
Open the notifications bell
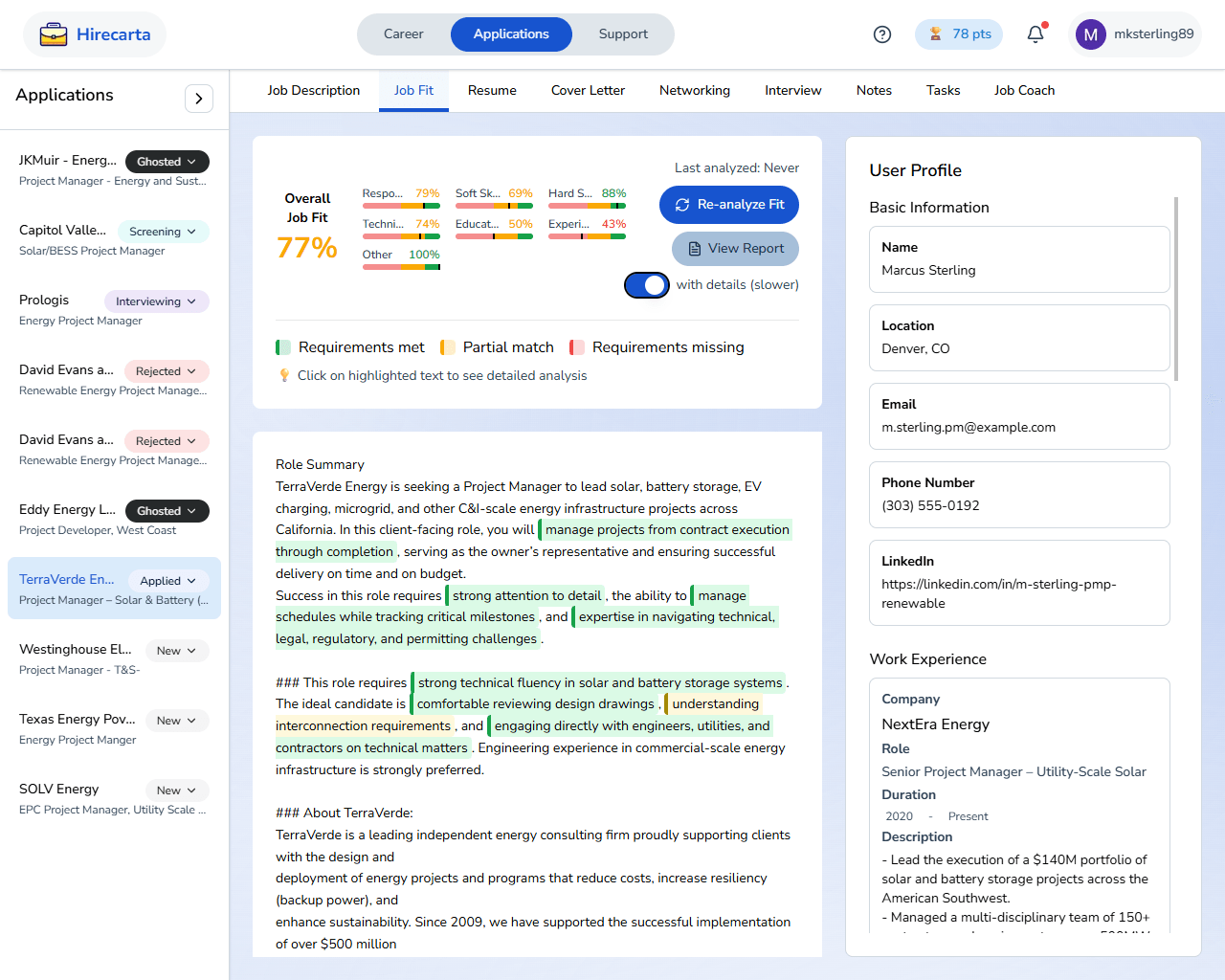(x=1036, y=34)
